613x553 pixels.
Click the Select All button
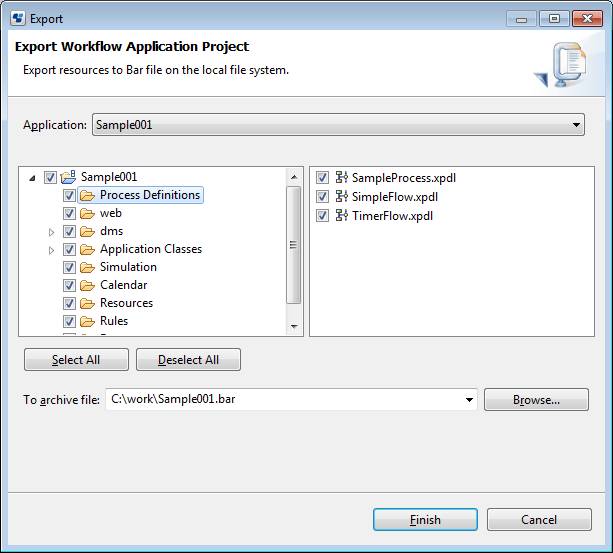point(76,360)
